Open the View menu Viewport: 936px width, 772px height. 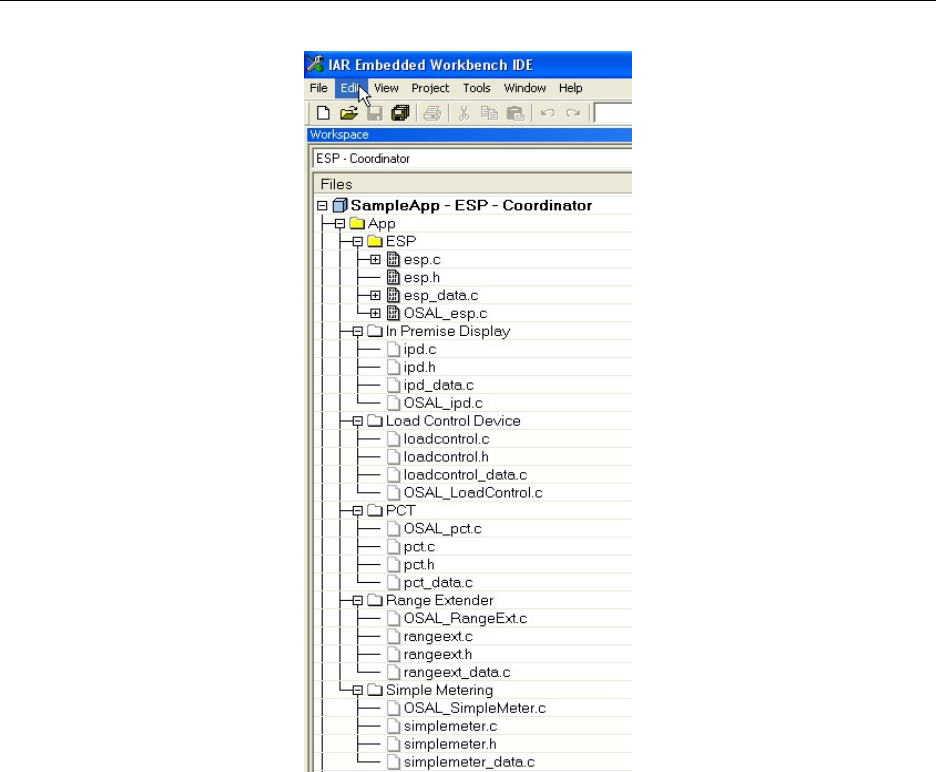[x=386, y=88]
